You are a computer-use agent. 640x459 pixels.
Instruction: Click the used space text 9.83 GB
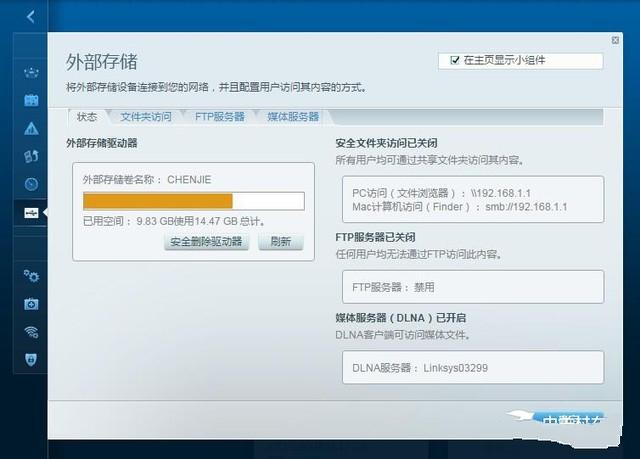[x=155, y=221]
